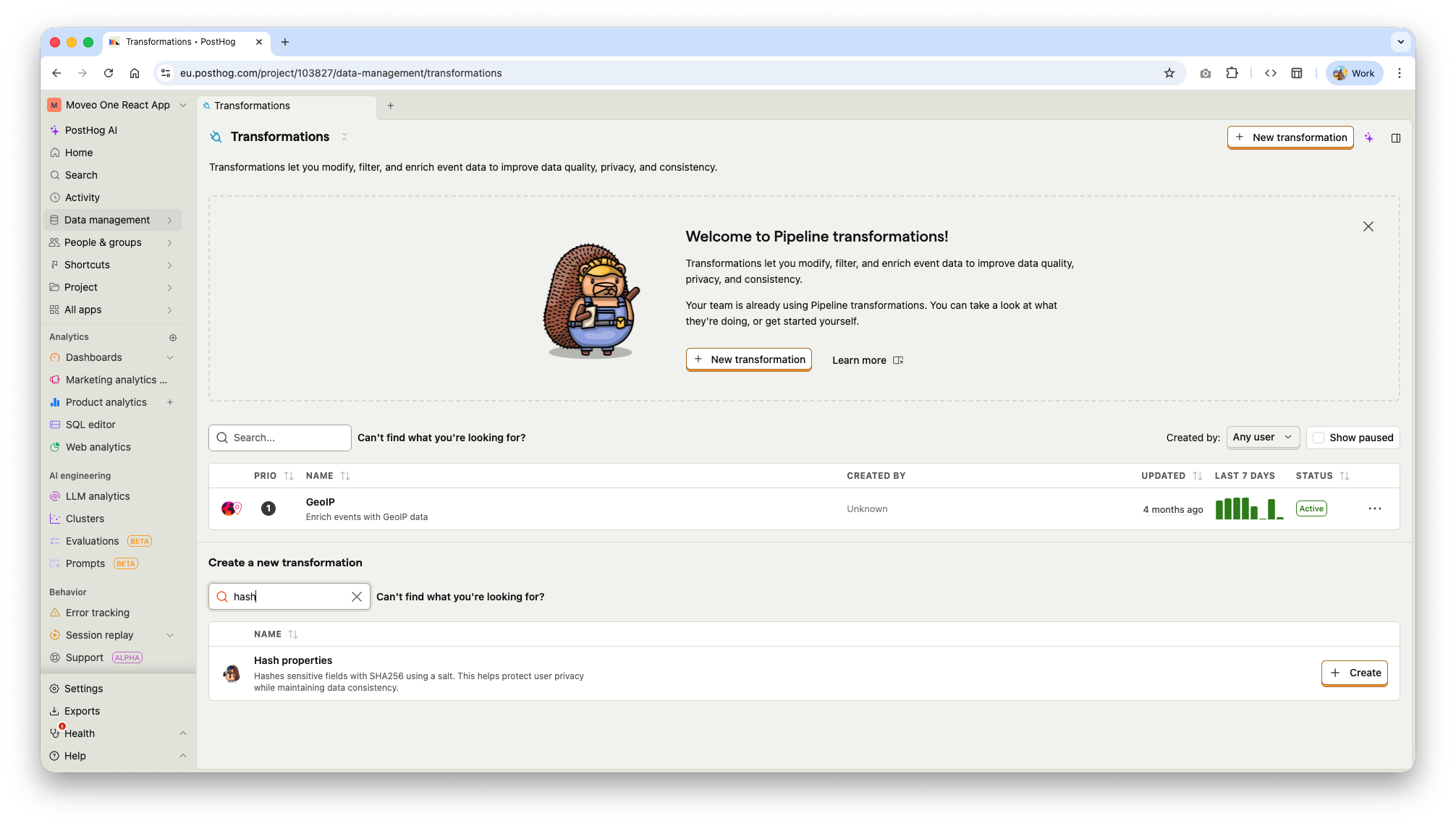Open SQL editor in sidebar
The width and height of the screenshot is (1456, 826).
(x=90, y=425)
